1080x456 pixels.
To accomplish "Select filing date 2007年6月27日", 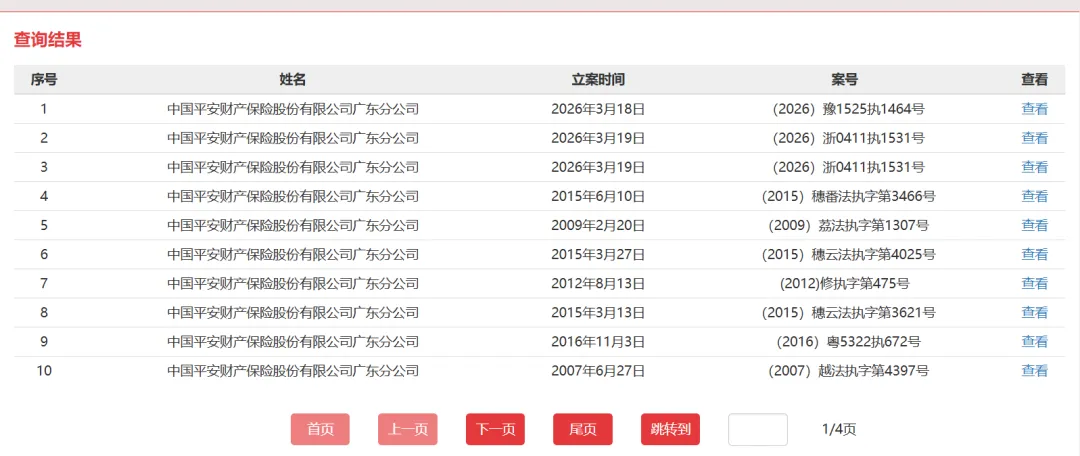I will (x=598, y=371).
